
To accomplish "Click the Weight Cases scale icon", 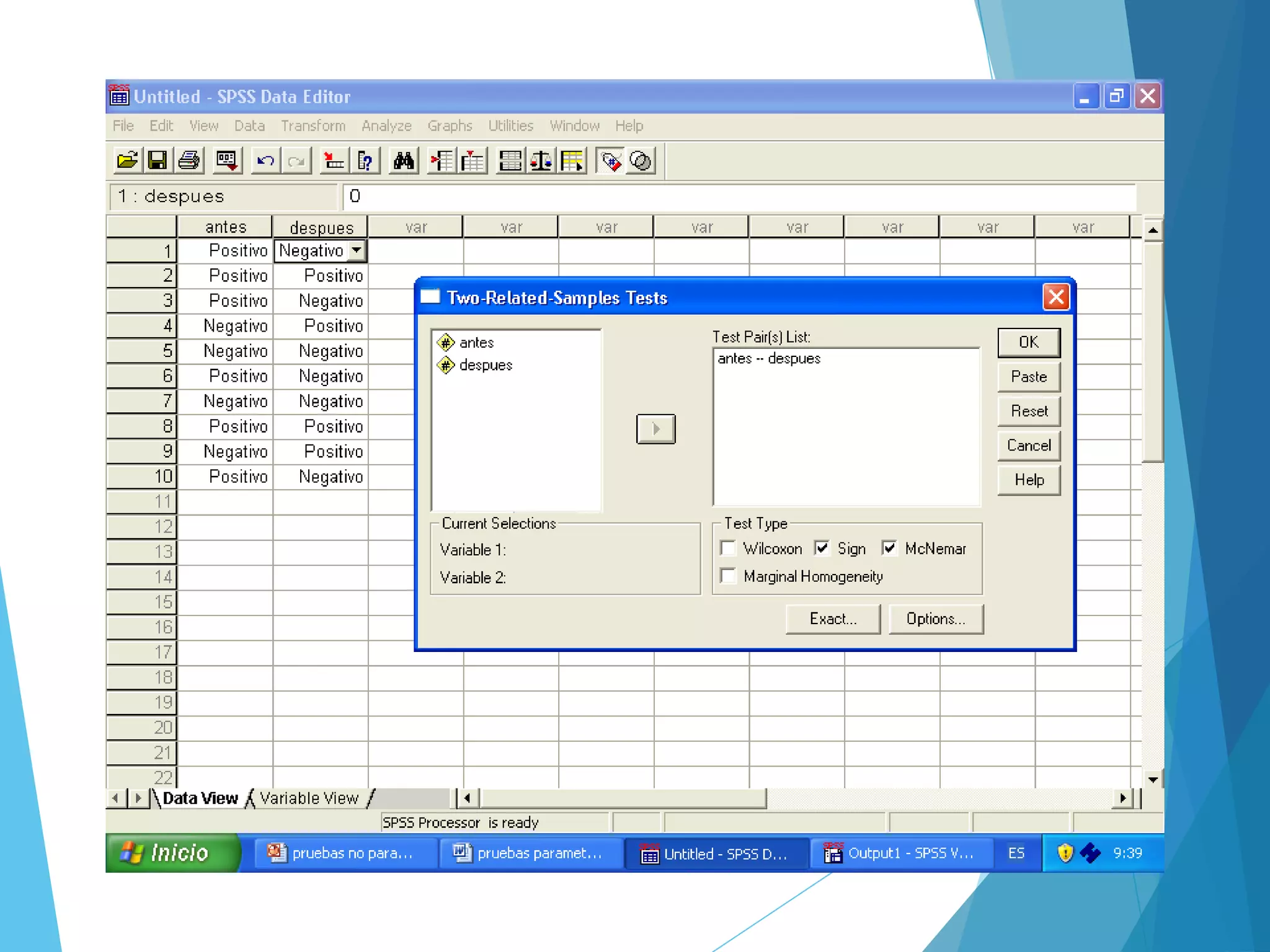I will (541, 161).
